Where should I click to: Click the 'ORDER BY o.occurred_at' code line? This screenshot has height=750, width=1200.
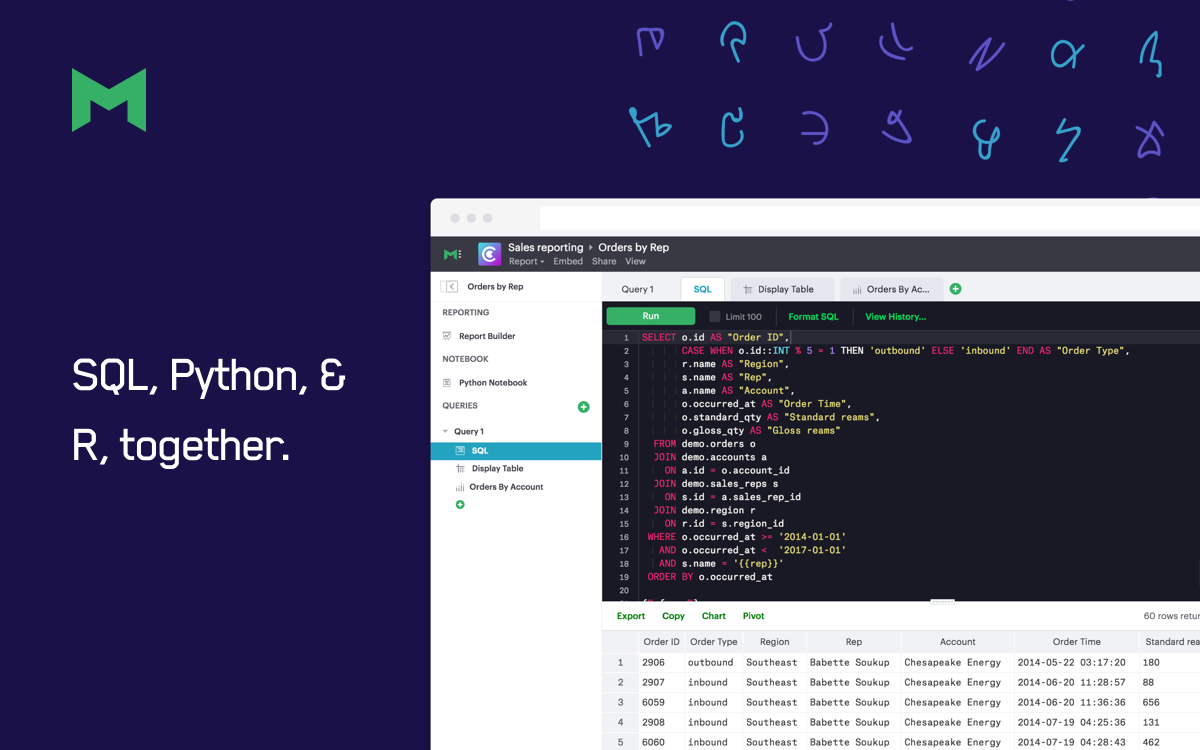710,577
